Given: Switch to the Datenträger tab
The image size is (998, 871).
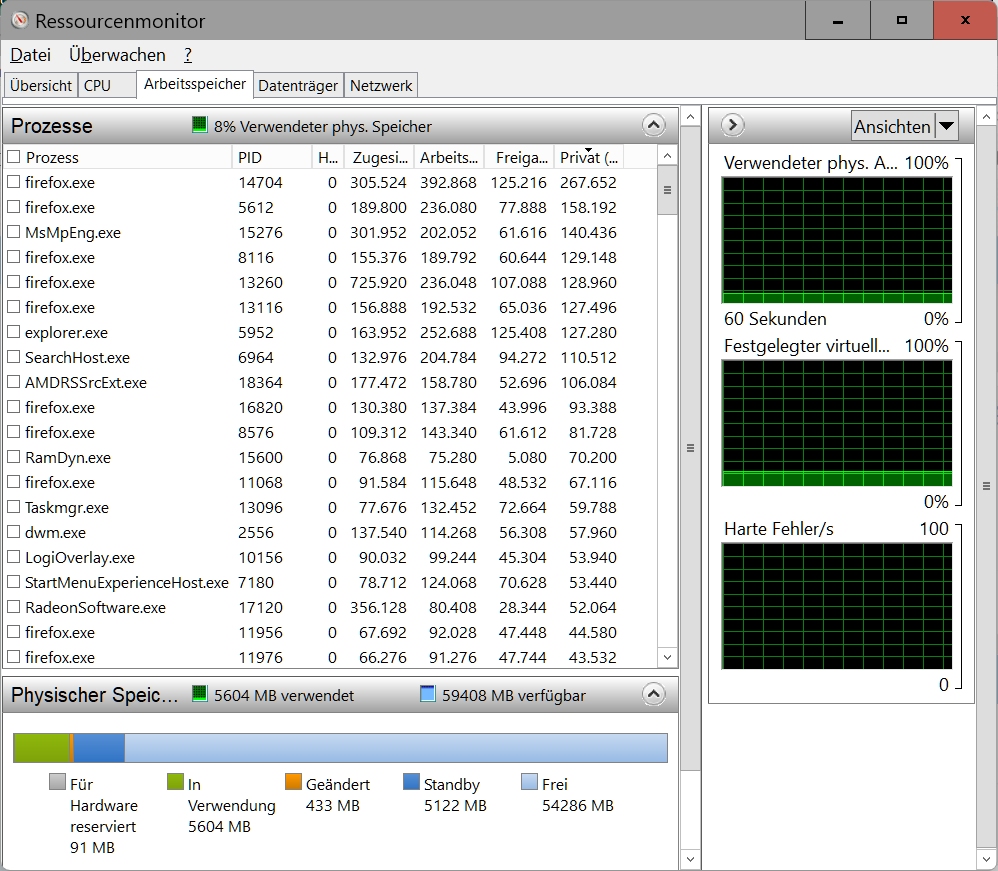Looking at the screenshot, I should [298, 85].
